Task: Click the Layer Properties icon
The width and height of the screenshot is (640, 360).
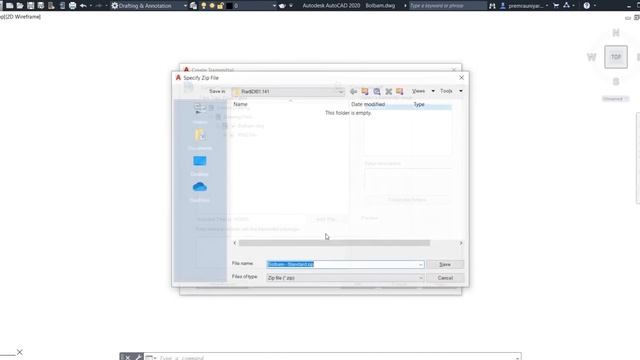Action: 193,6
